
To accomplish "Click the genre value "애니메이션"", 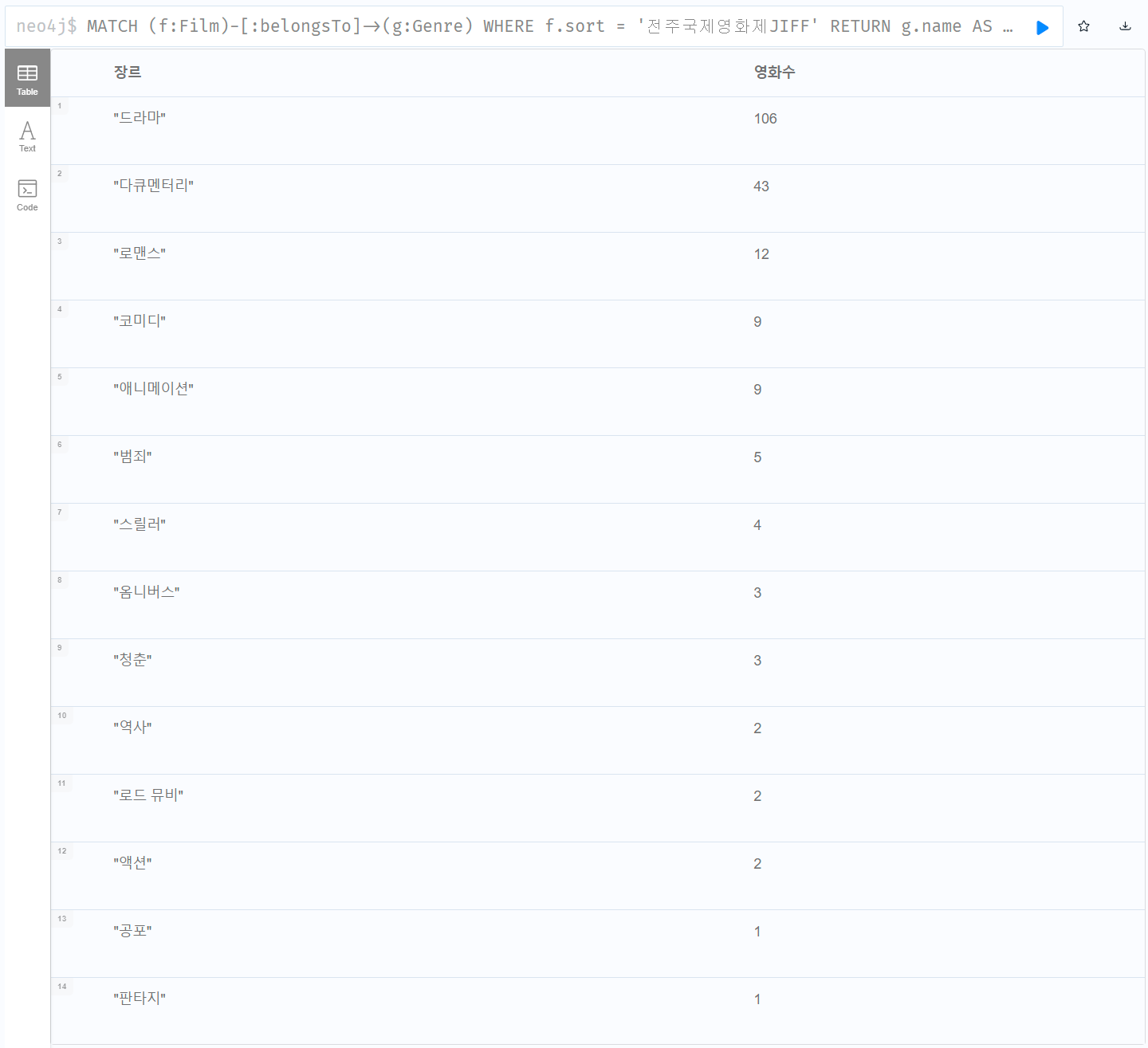I will pos(154,388).
